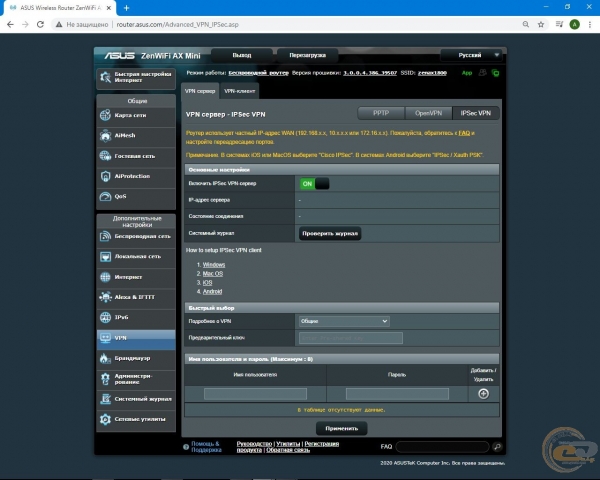600x480 pixels.
Task: Click the users status icon in the header
Action: coord(482,73)
